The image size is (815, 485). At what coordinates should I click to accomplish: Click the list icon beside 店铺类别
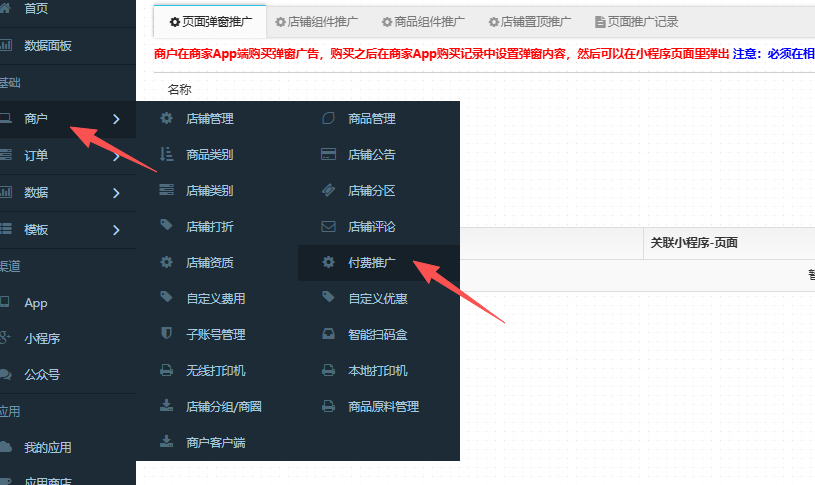[166, 190]
